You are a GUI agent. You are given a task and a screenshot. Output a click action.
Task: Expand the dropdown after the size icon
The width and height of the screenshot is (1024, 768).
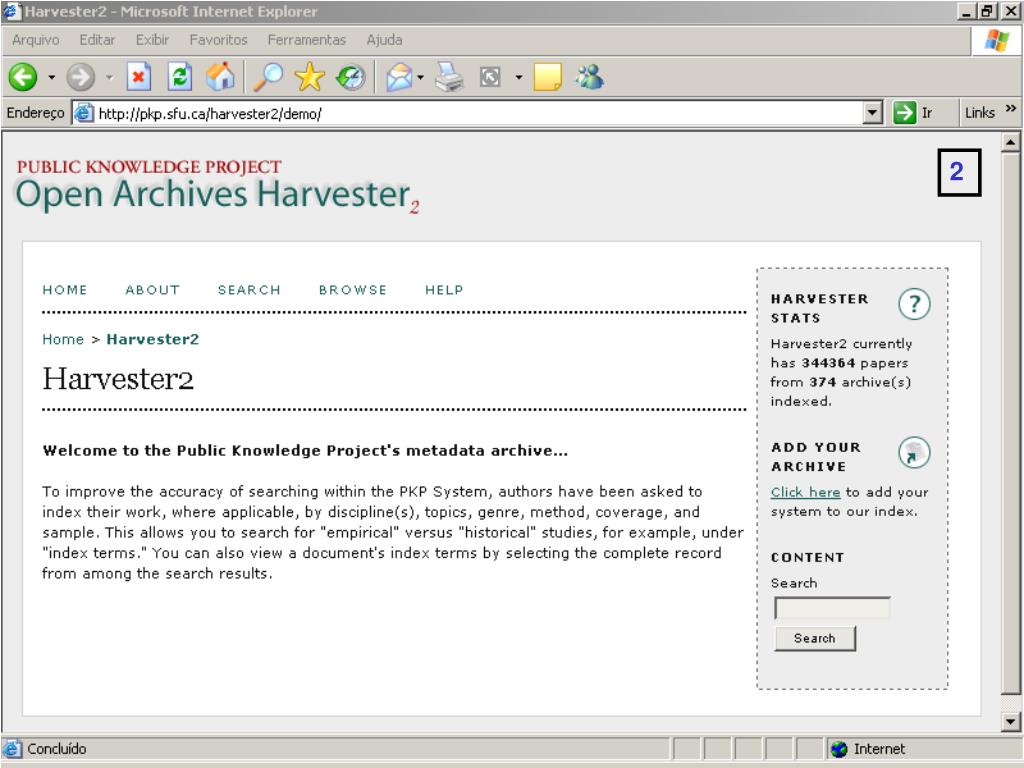[519, 77]
